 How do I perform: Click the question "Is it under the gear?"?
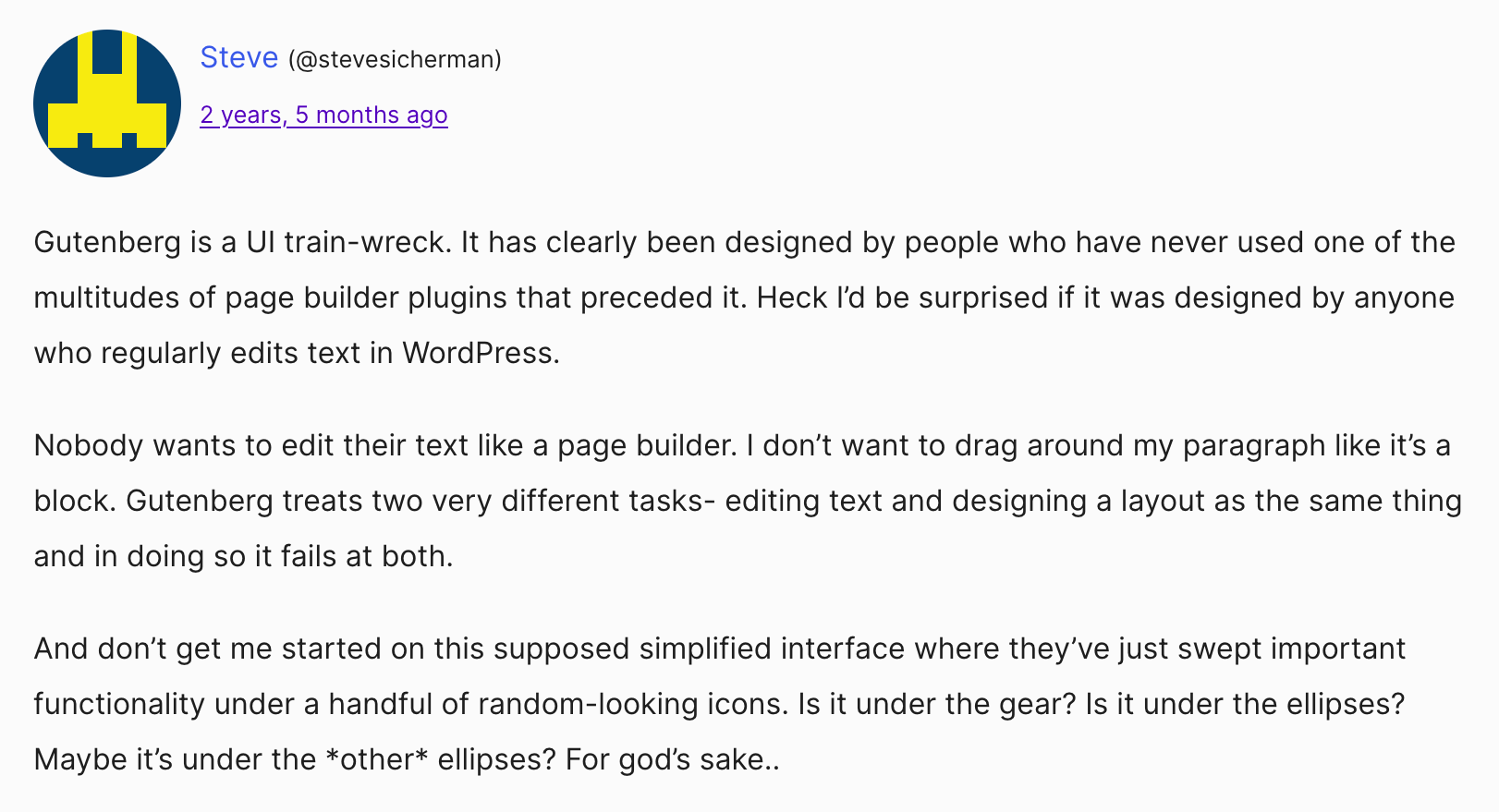tap(937, 704)
